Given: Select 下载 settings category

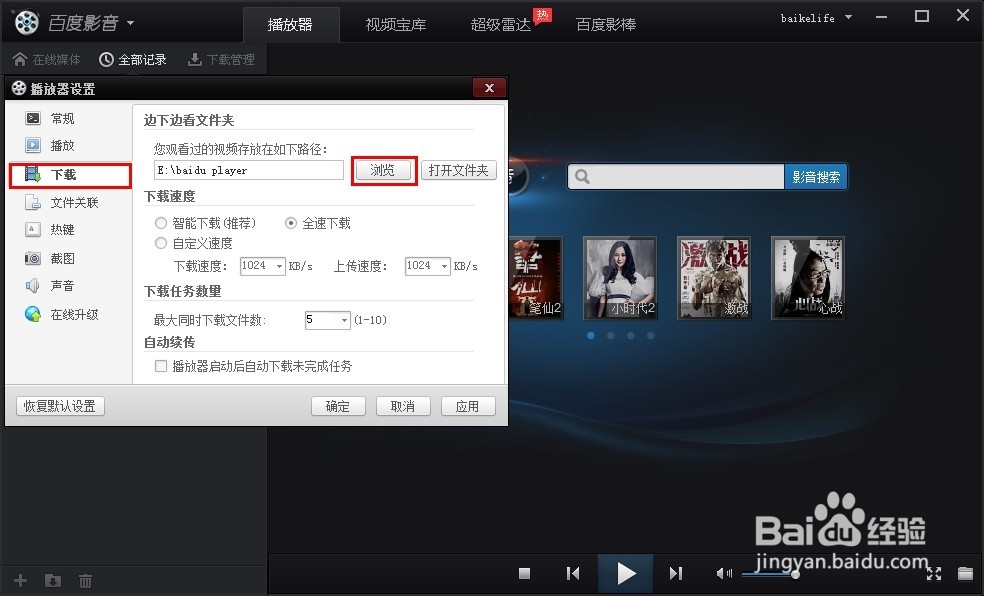Looking at the screenshot, I should (70, 175).
